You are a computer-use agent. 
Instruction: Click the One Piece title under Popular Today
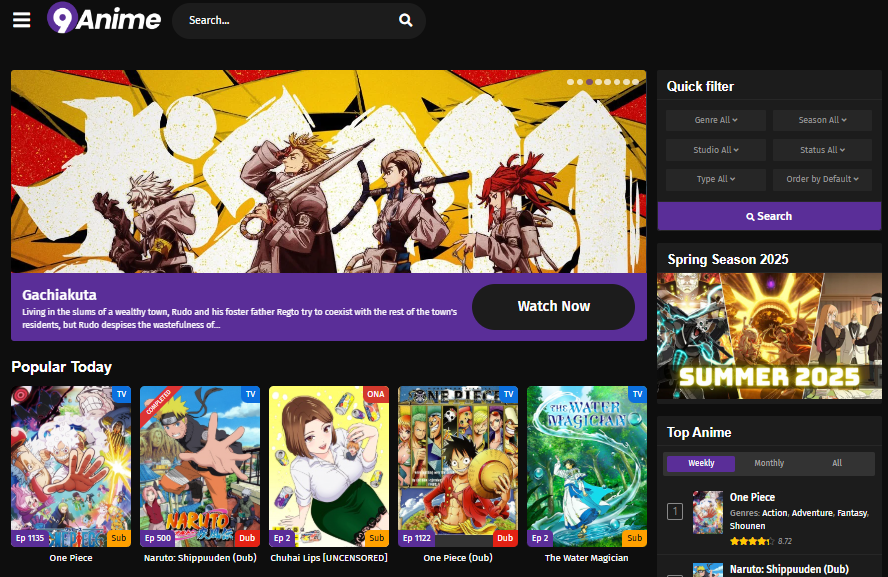coord(71,558)
